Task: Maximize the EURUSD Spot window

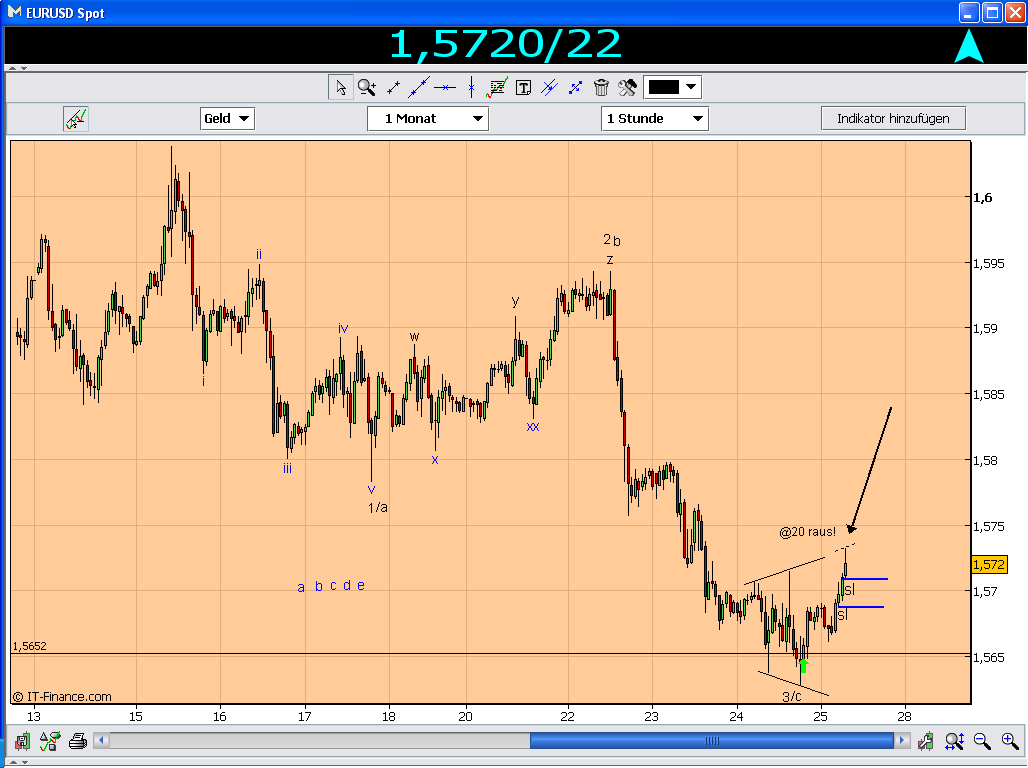Action: 993,12
